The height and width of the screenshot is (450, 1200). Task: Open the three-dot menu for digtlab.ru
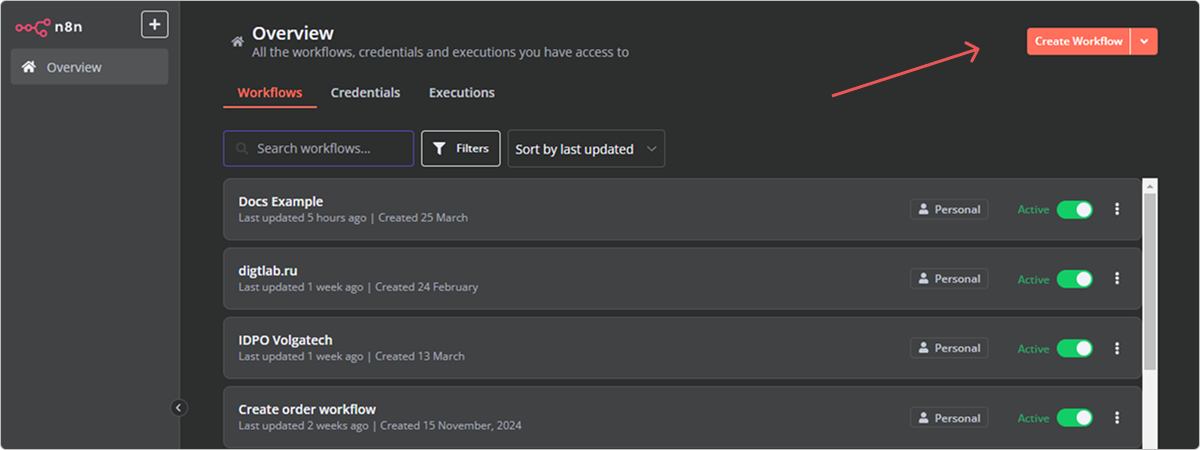tap(1117, 279)
